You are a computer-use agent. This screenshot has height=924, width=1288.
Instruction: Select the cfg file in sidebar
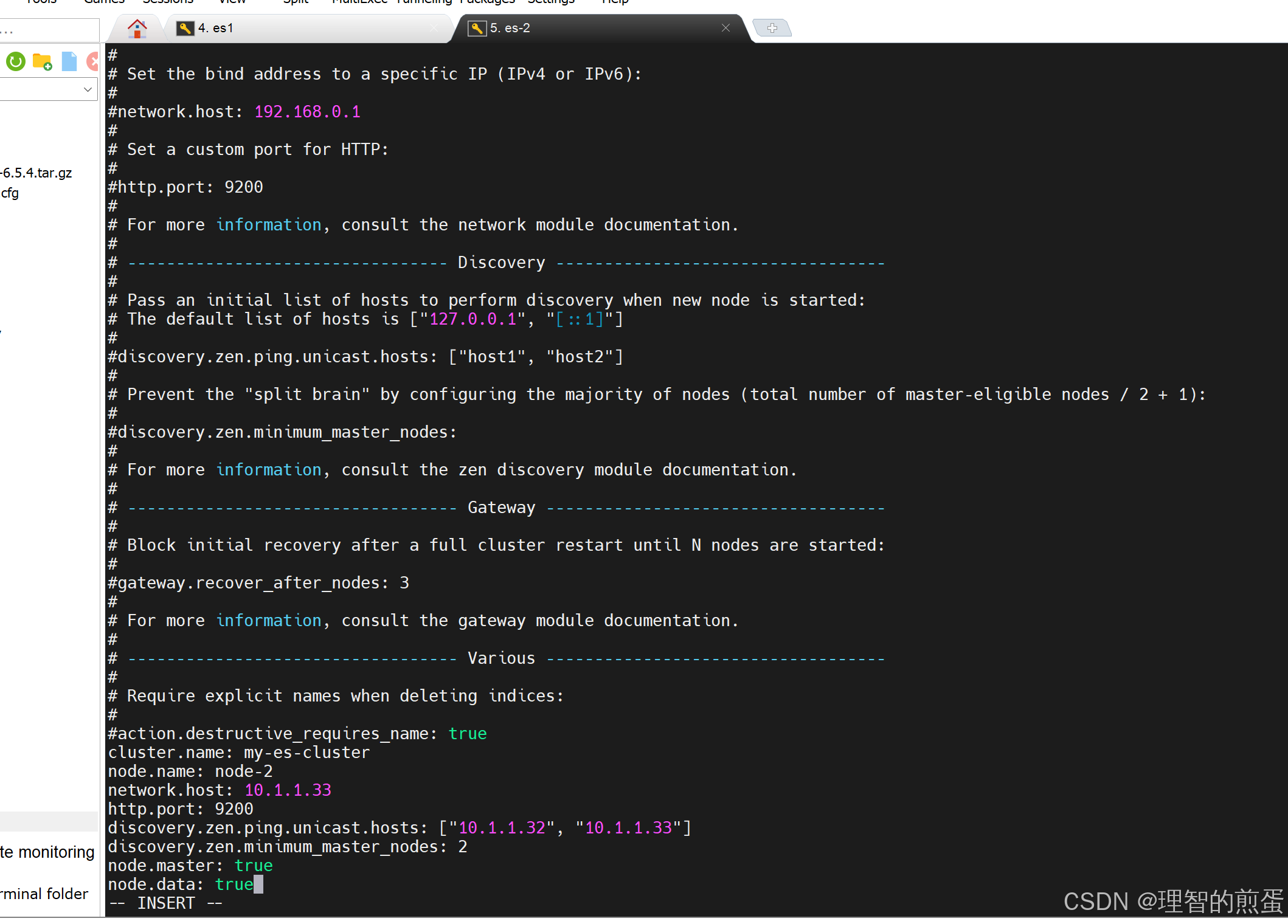[x=10, y=193]
